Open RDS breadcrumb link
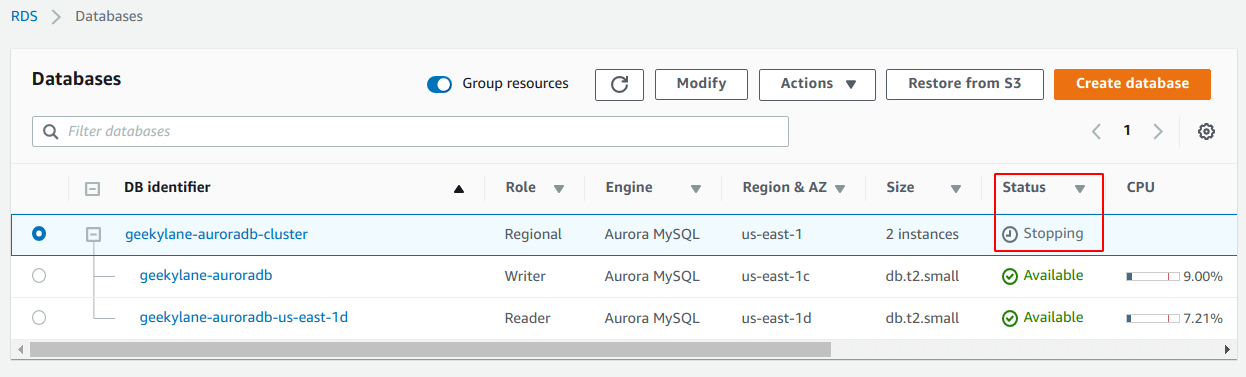This screenshot has width=1246, height=377. tap(25, 16)
